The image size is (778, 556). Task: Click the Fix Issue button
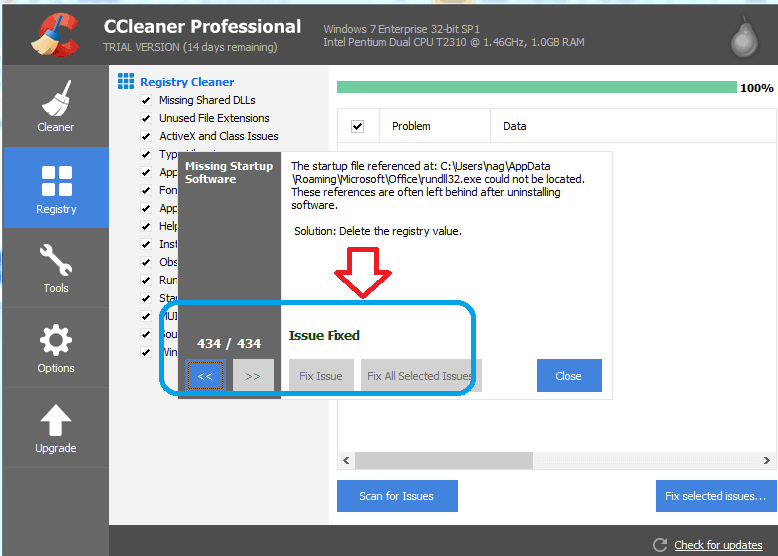pos(321,375)
